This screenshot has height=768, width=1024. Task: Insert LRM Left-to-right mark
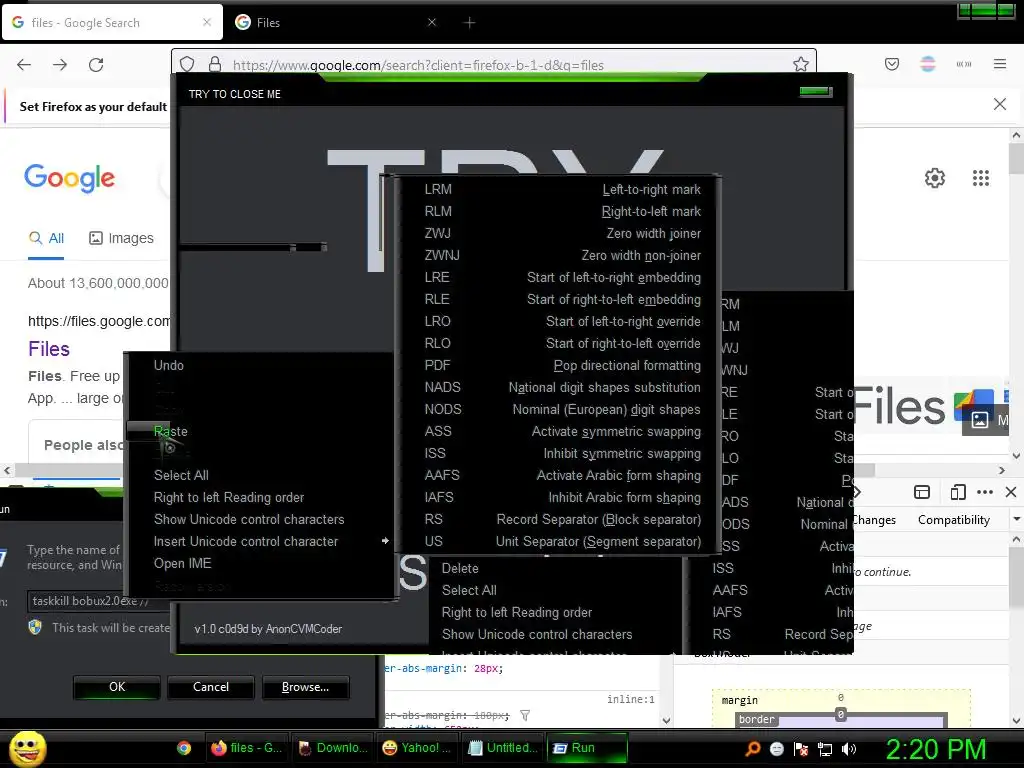pos(562,189)
